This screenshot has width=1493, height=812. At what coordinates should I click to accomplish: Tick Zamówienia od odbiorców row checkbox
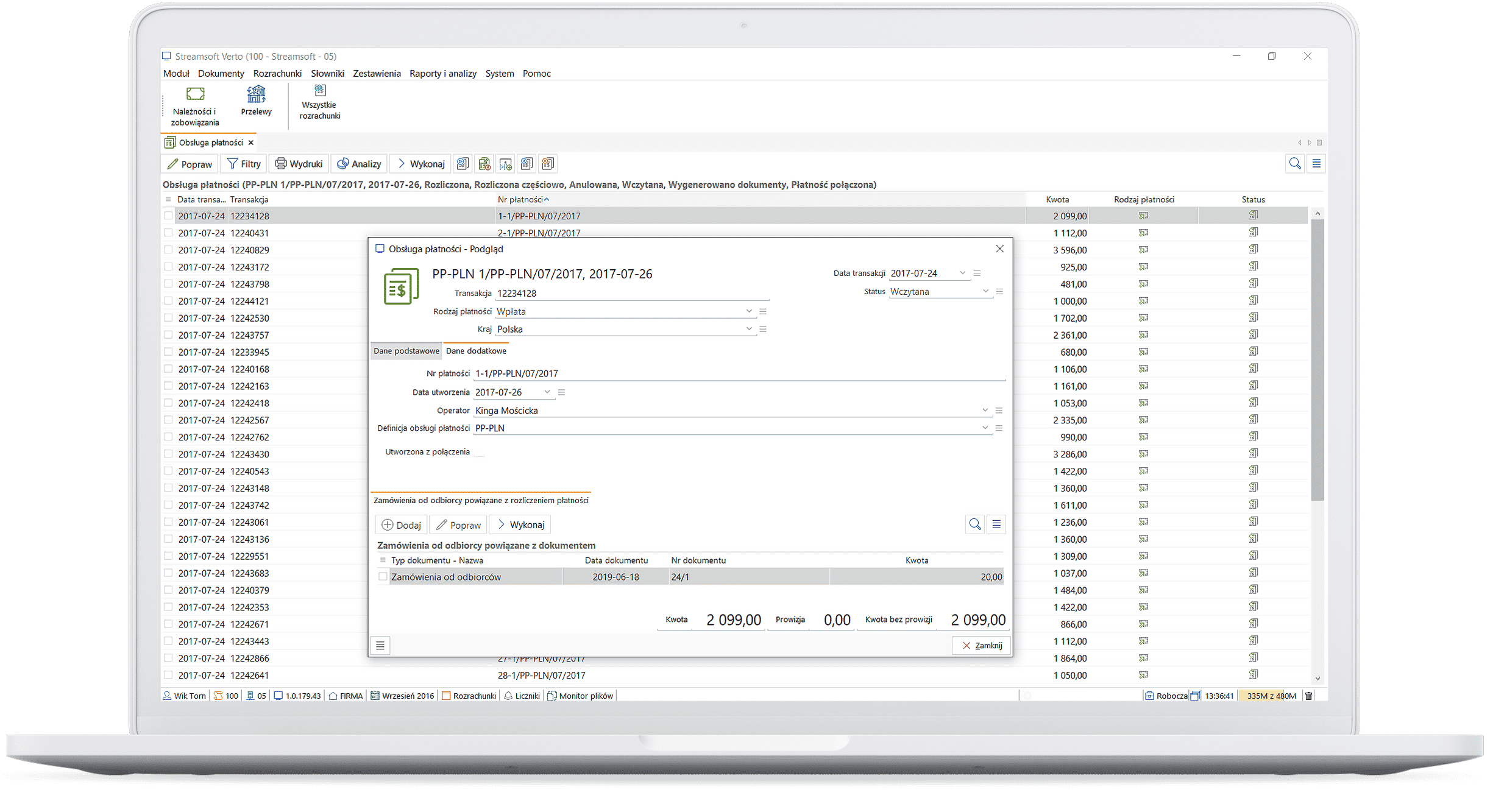click(x=383, y=576)
